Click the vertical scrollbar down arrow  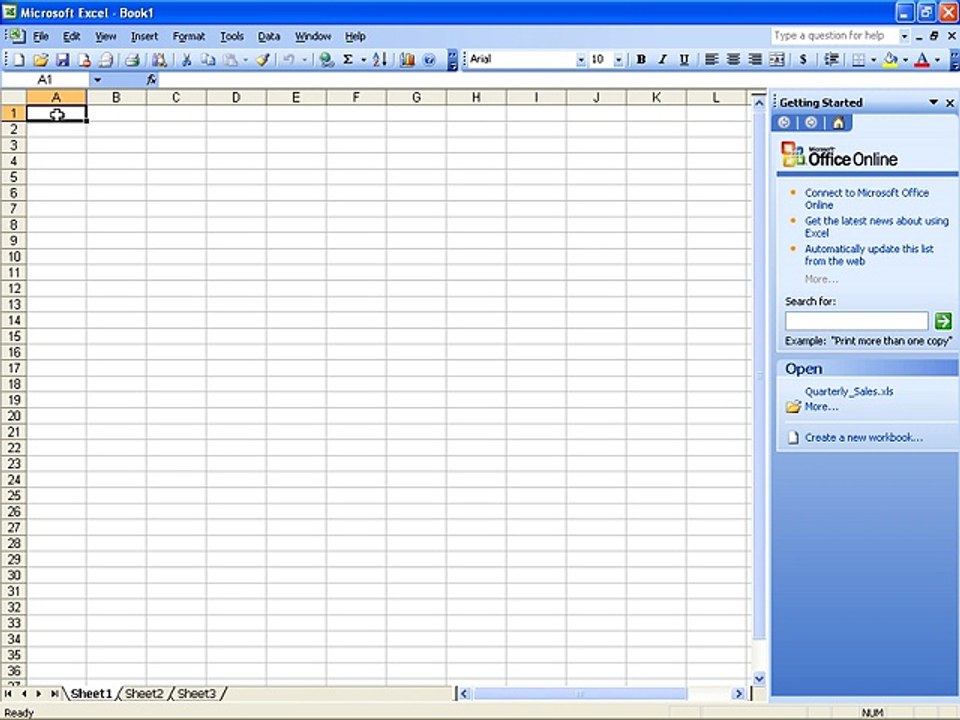[x=759, y=678]
